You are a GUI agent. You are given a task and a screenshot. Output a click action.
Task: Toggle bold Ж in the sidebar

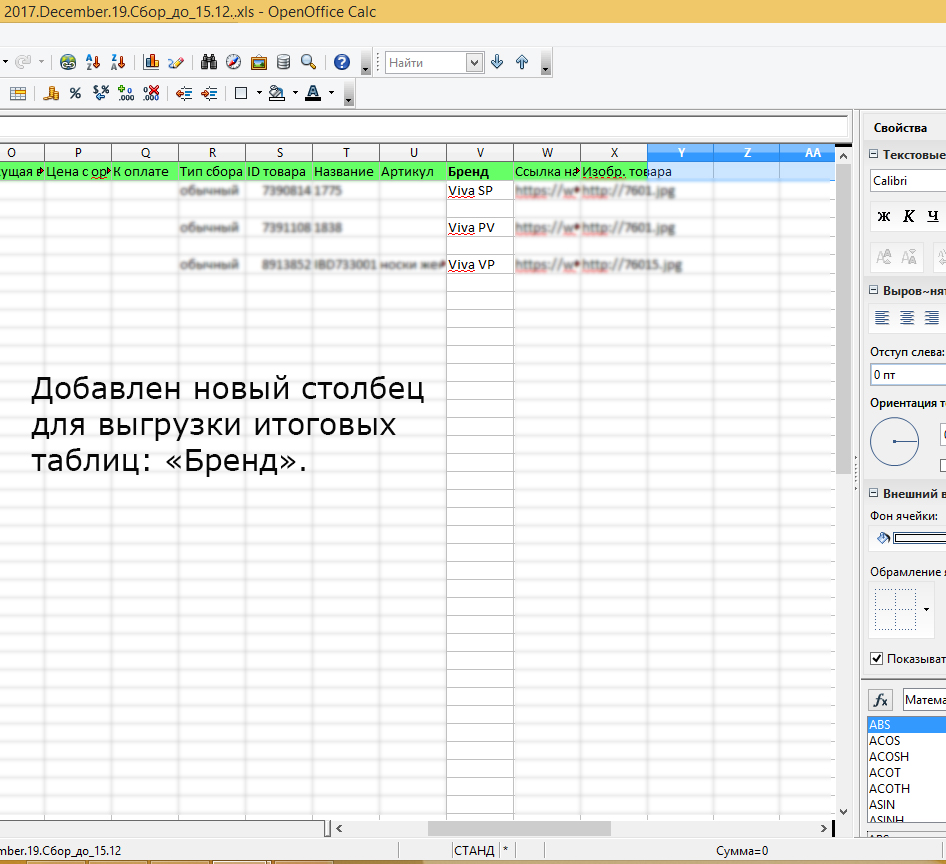(x=884, y=216)
